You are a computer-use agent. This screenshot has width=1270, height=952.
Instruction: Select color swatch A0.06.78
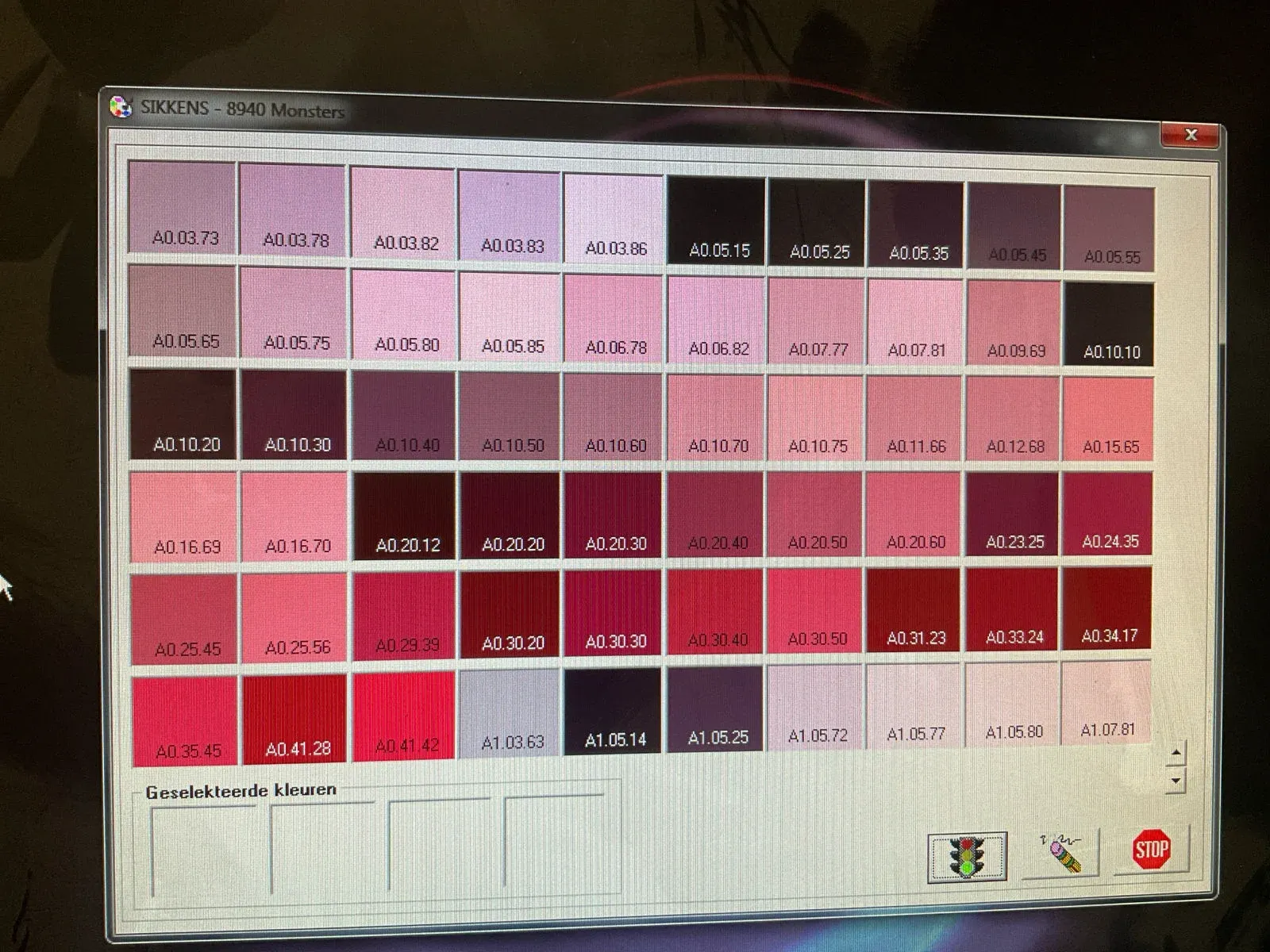coord(614,318)
